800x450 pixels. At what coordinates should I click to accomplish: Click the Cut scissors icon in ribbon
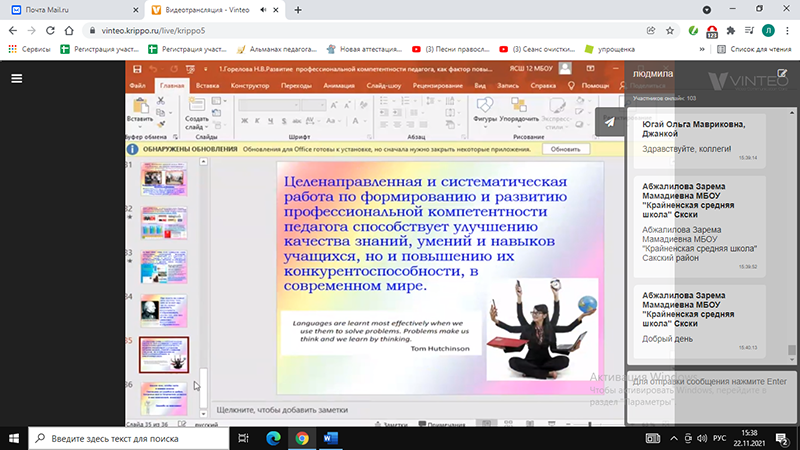click(160, 101)
